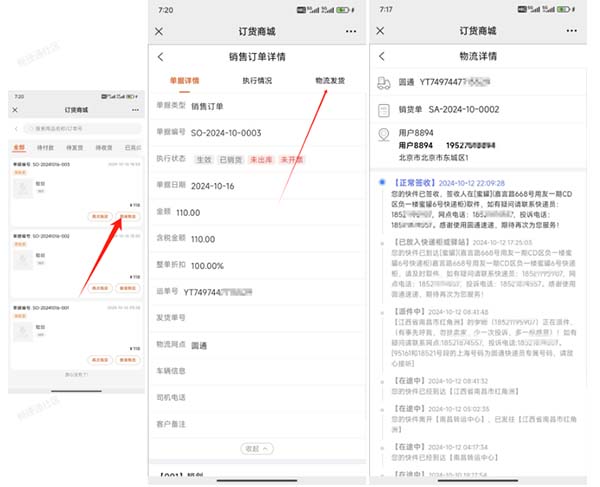Click the document icon beside 销货单
Viewport: 600px width, 487px height.
pyautogui.click(x=383, y=112)
